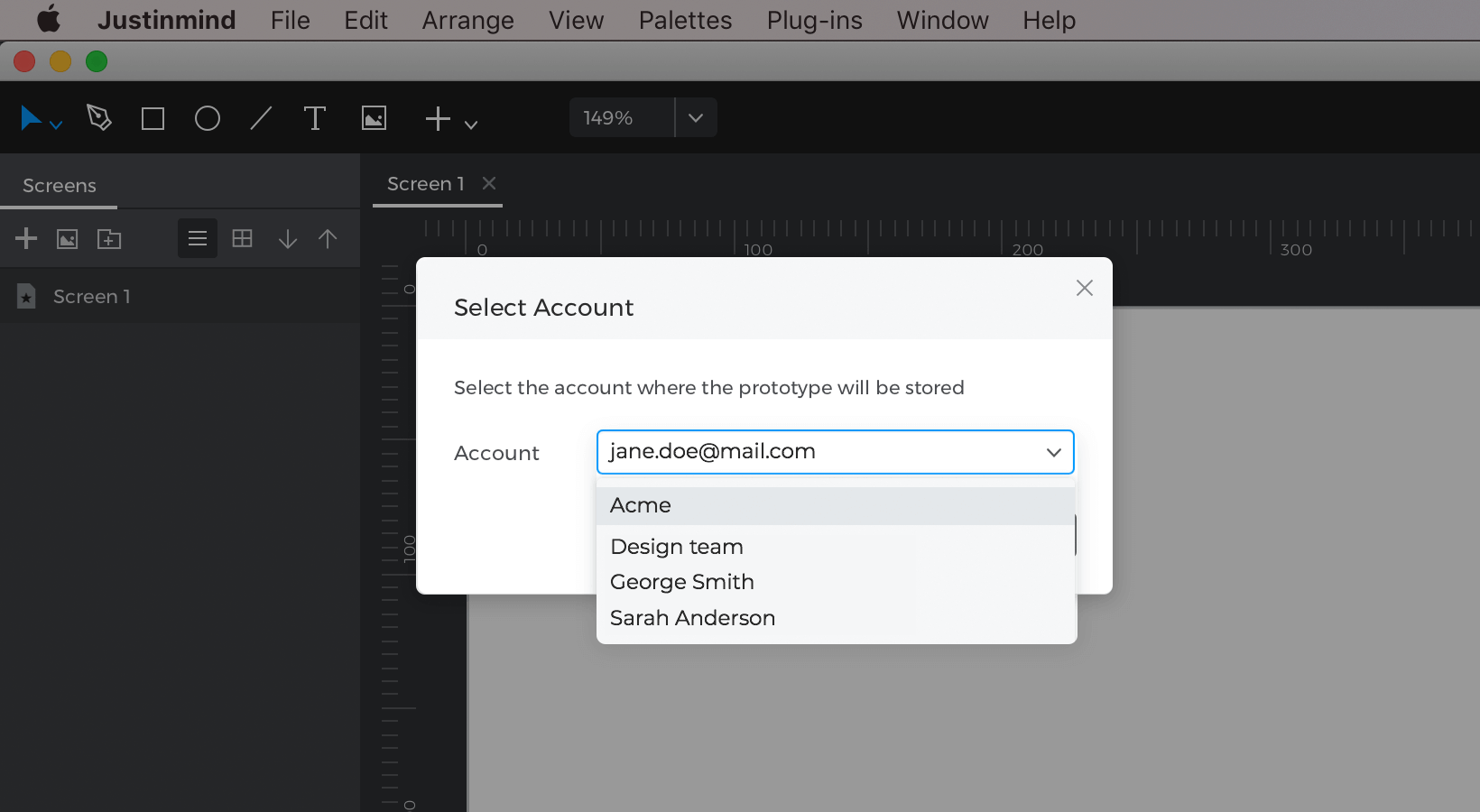This screenshot has height=812, width=1480.
Task: Open the Account combo box
Action: coord(836,452)
